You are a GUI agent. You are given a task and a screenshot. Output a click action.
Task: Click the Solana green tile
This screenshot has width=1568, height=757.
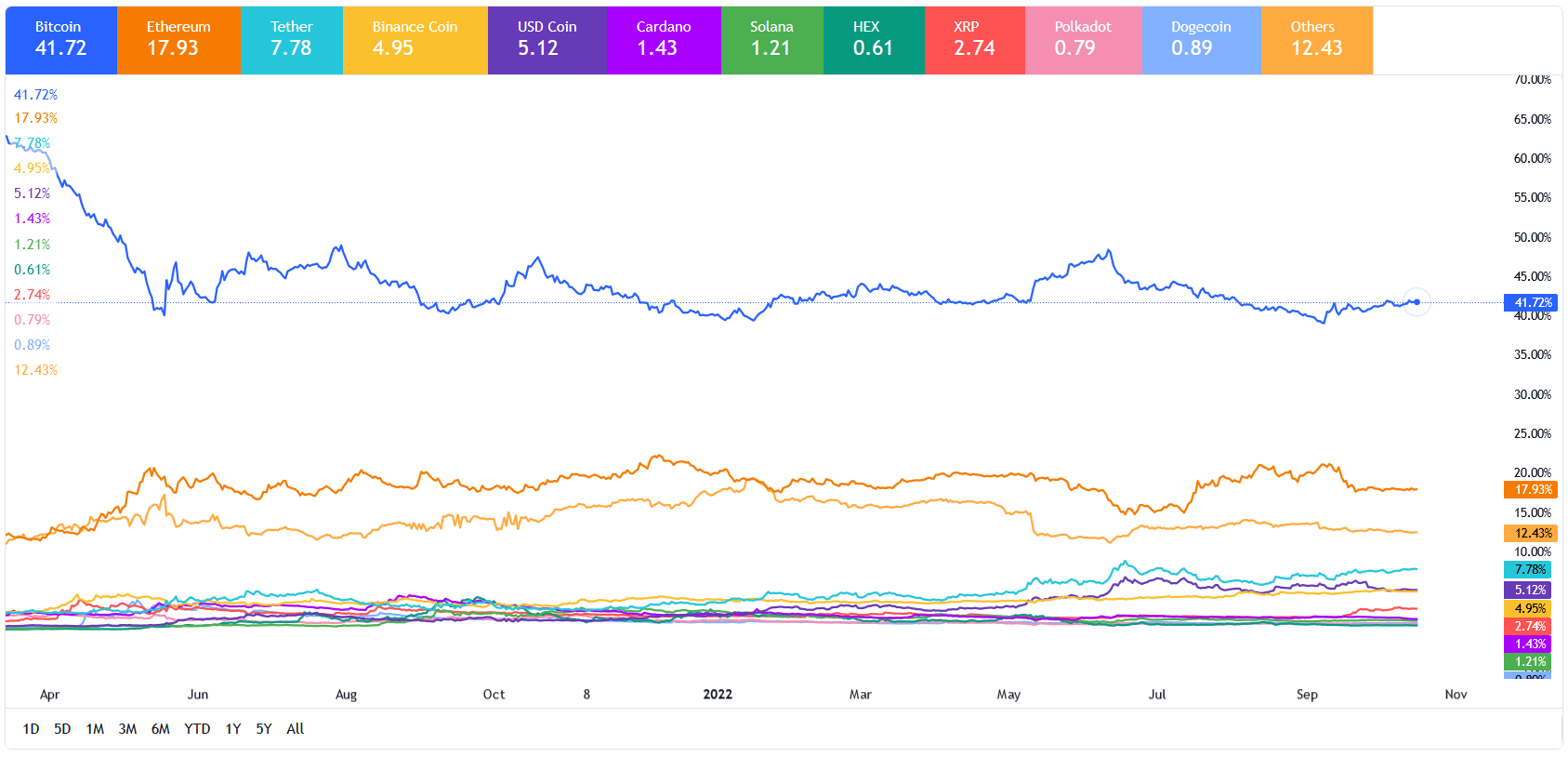(x=771, y=40)
